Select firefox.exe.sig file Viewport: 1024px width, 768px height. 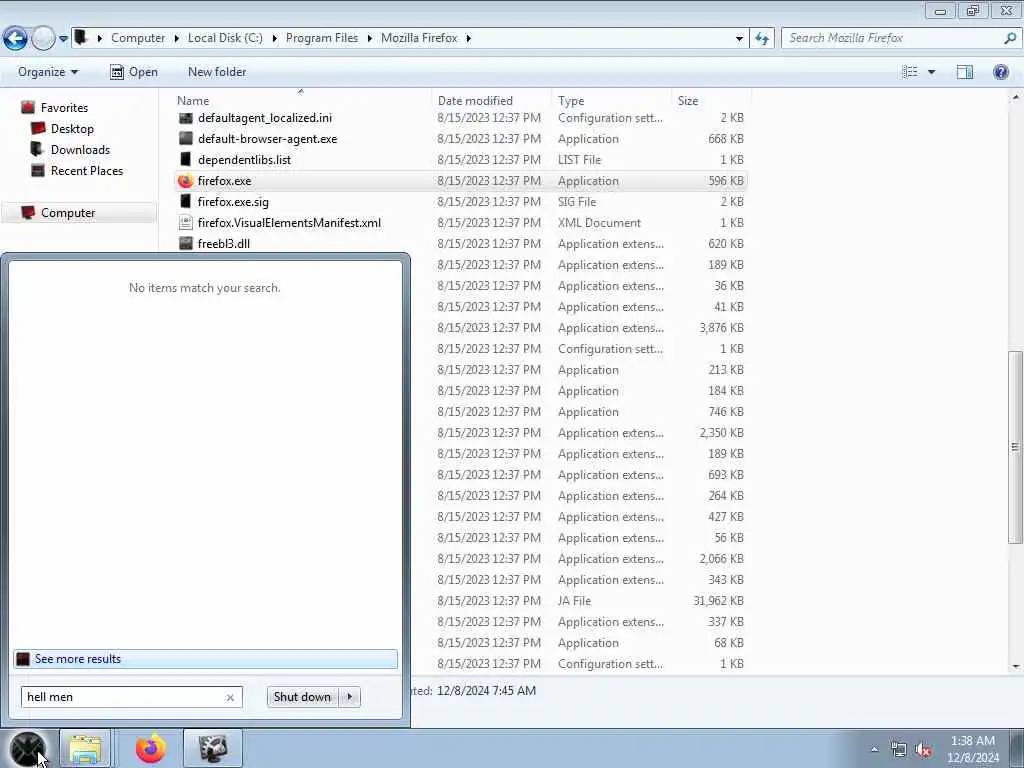pyautogui.click(x=460, y=202)
